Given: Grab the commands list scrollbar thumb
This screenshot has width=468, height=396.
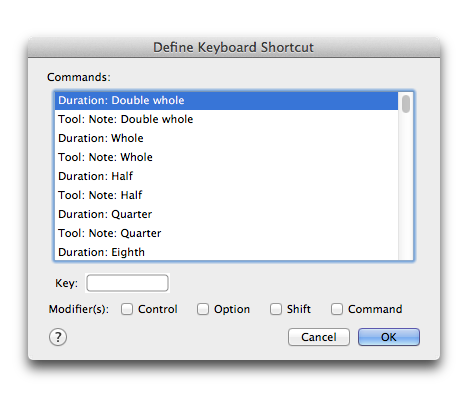Looking at the screenshot, I should coord(406,104).
